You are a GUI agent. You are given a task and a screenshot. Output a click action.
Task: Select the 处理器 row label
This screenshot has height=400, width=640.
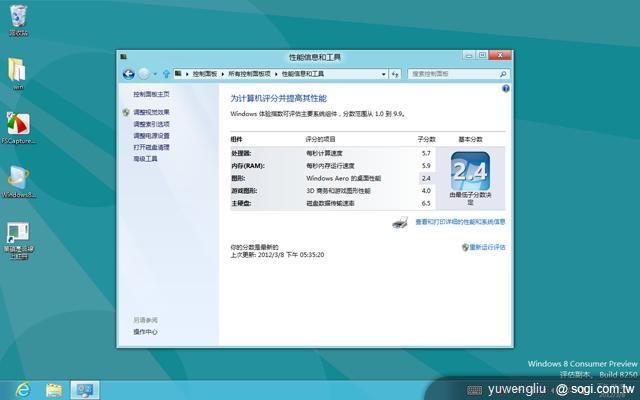click(x=241, y=153)
